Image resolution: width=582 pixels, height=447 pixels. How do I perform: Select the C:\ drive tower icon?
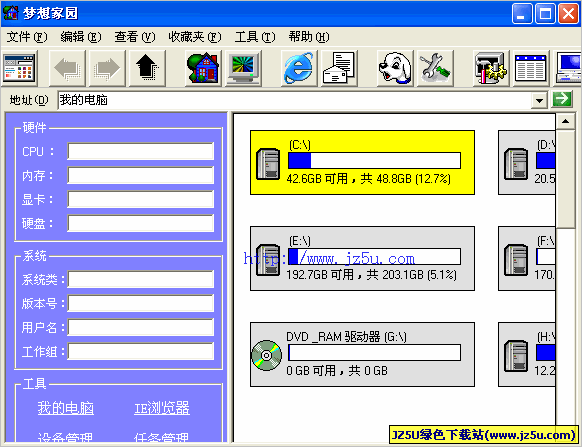tap(268, 164)
